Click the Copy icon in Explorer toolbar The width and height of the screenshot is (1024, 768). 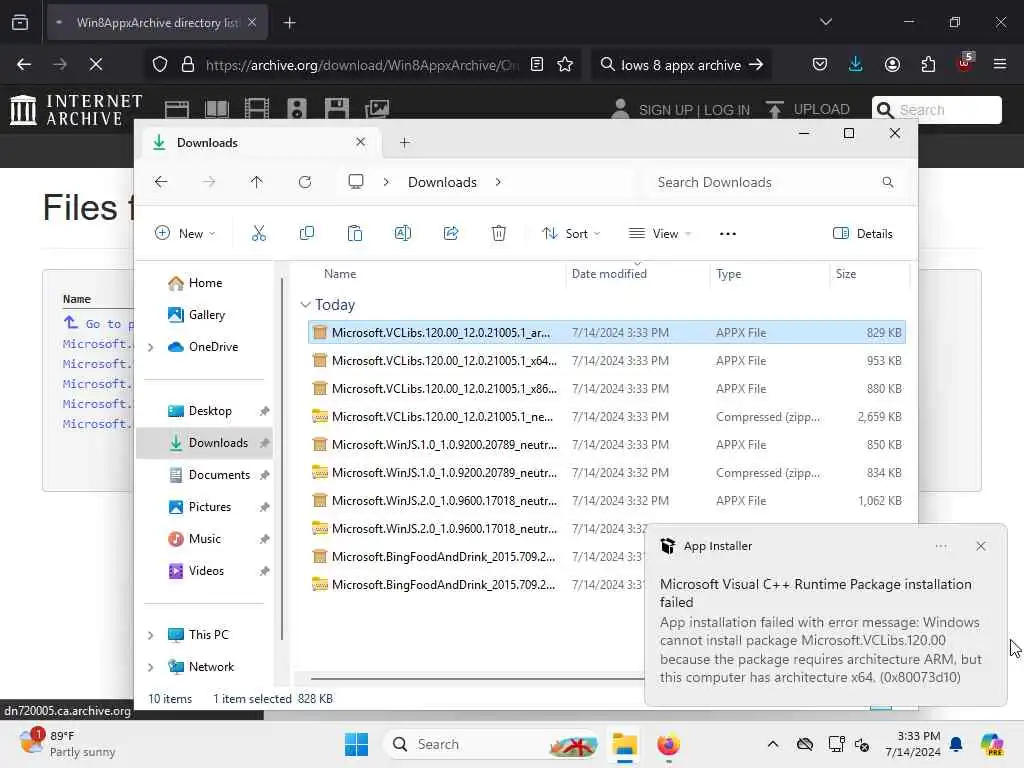(x=306, y=233)
